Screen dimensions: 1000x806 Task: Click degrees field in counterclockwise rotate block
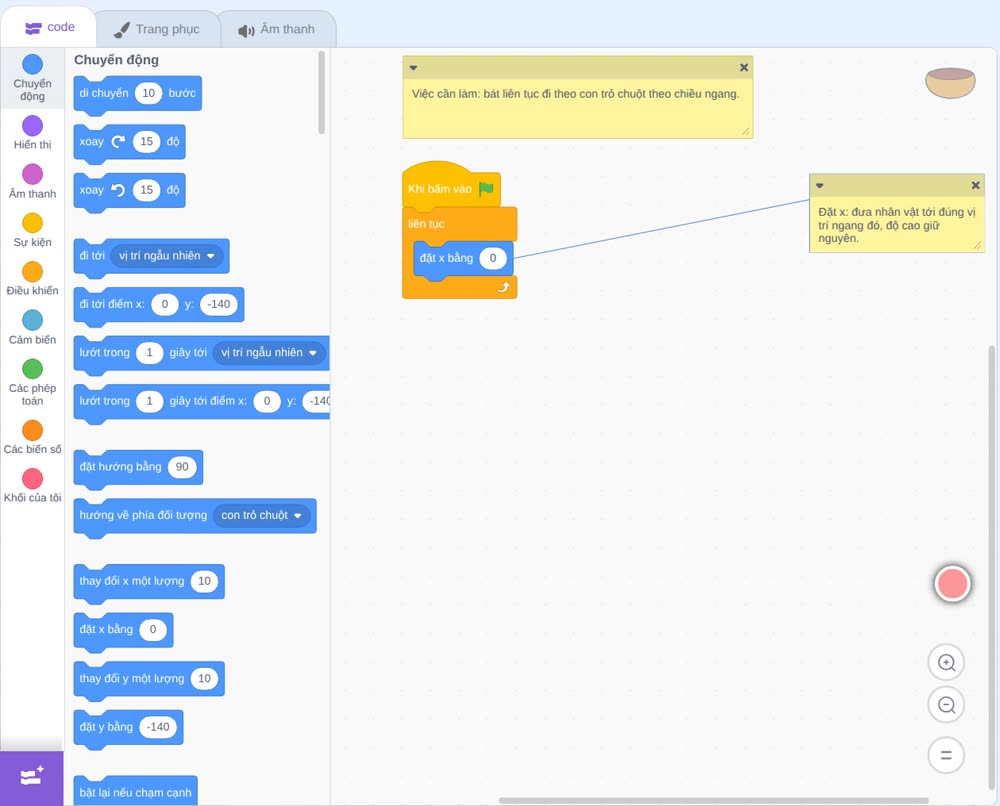pyautogui.click(x=147, y=190)
